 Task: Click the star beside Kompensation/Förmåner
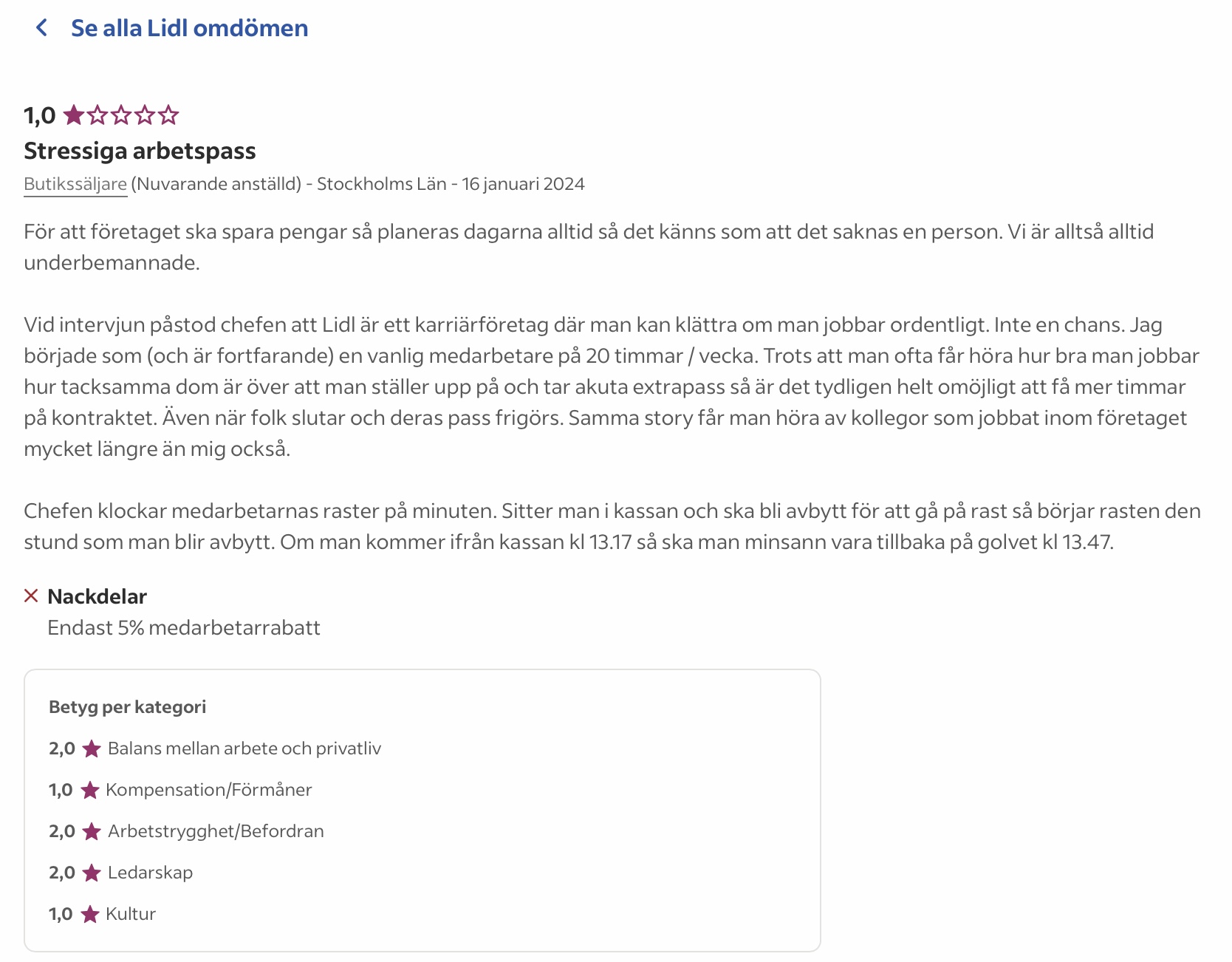click(x=90, y=791)
